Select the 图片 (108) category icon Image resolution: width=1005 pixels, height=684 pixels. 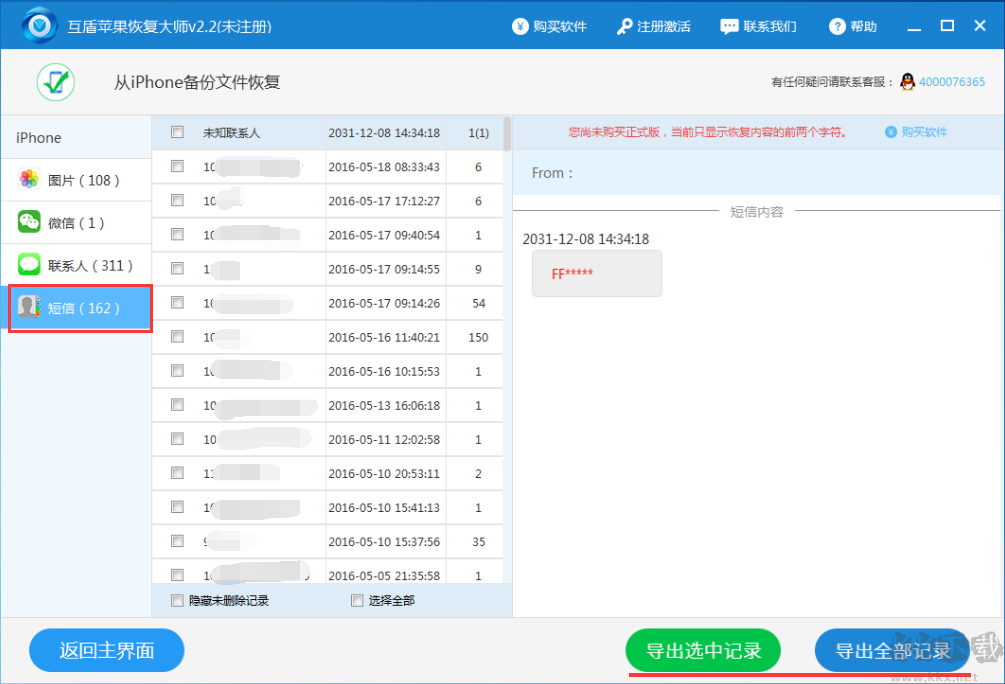pos(29,180)
